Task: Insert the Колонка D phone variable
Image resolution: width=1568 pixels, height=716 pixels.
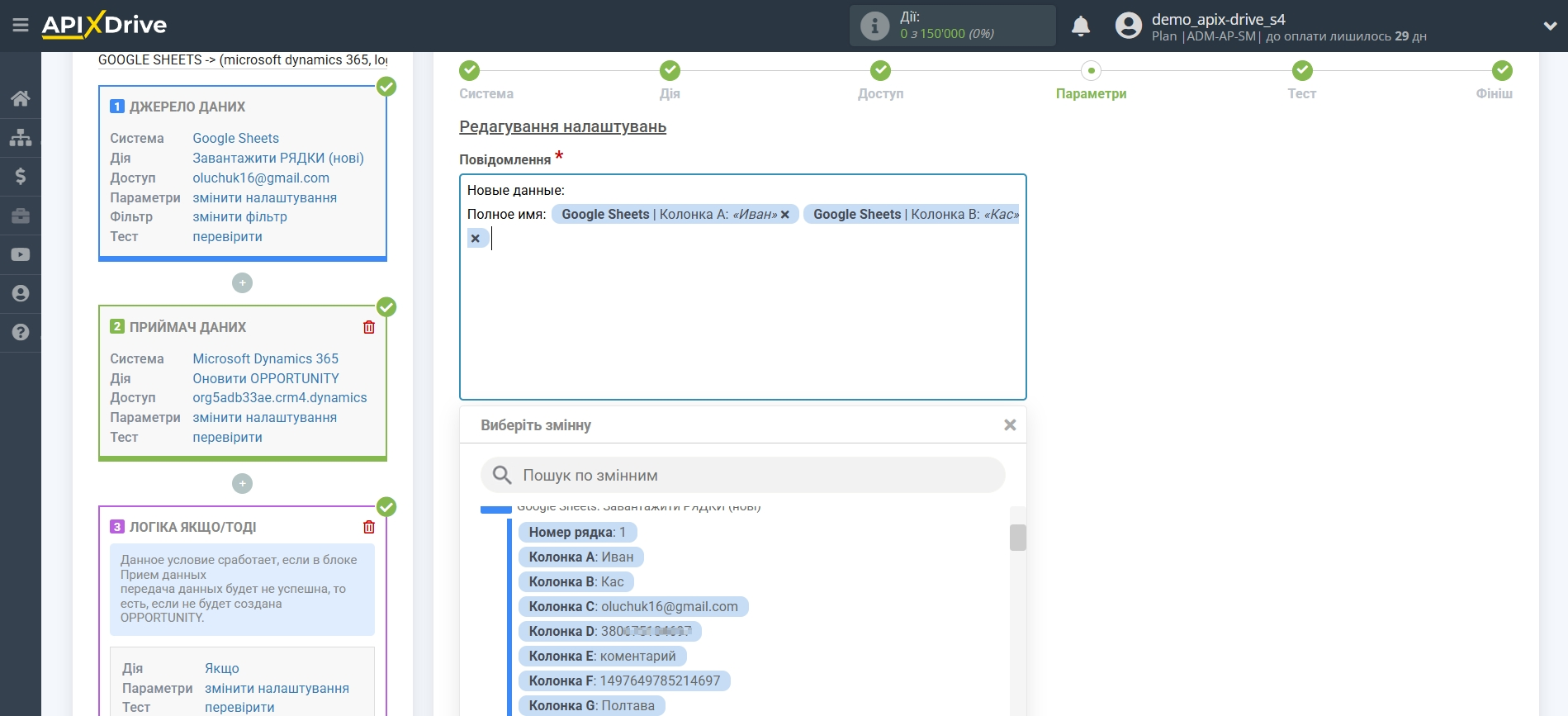Action: point(610,631)
